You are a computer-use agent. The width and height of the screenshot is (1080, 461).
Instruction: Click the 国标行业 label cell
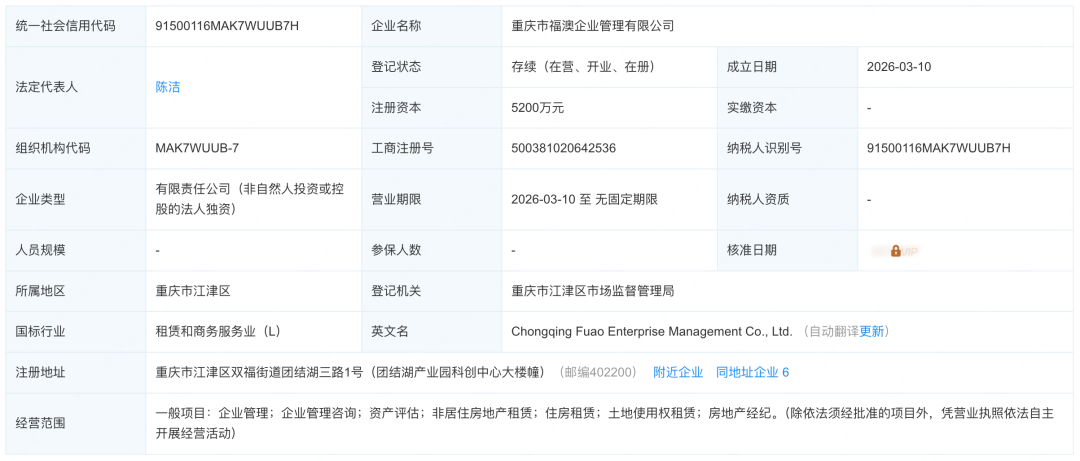pos(76,331)
